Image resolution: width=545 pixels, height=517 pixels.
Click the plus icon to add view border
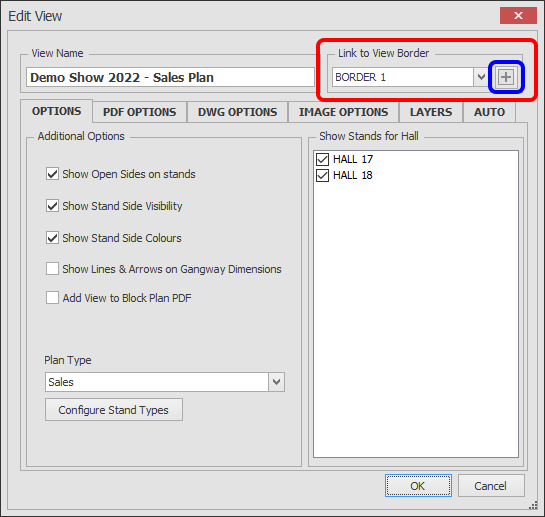click(x=506, y=77)
